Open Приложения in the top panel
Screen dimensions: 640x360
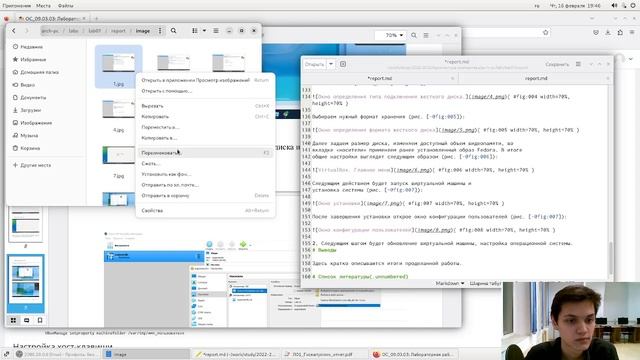(x=16, y=6)
